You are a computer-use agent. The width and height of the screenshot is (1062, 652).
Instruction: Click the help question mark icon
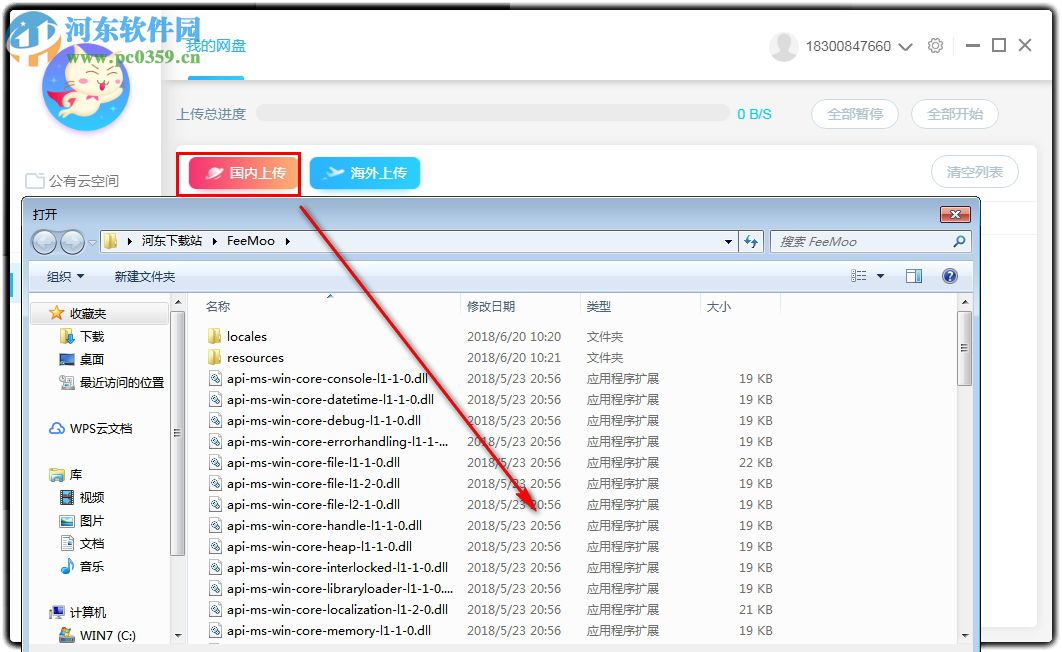(950, 276)
